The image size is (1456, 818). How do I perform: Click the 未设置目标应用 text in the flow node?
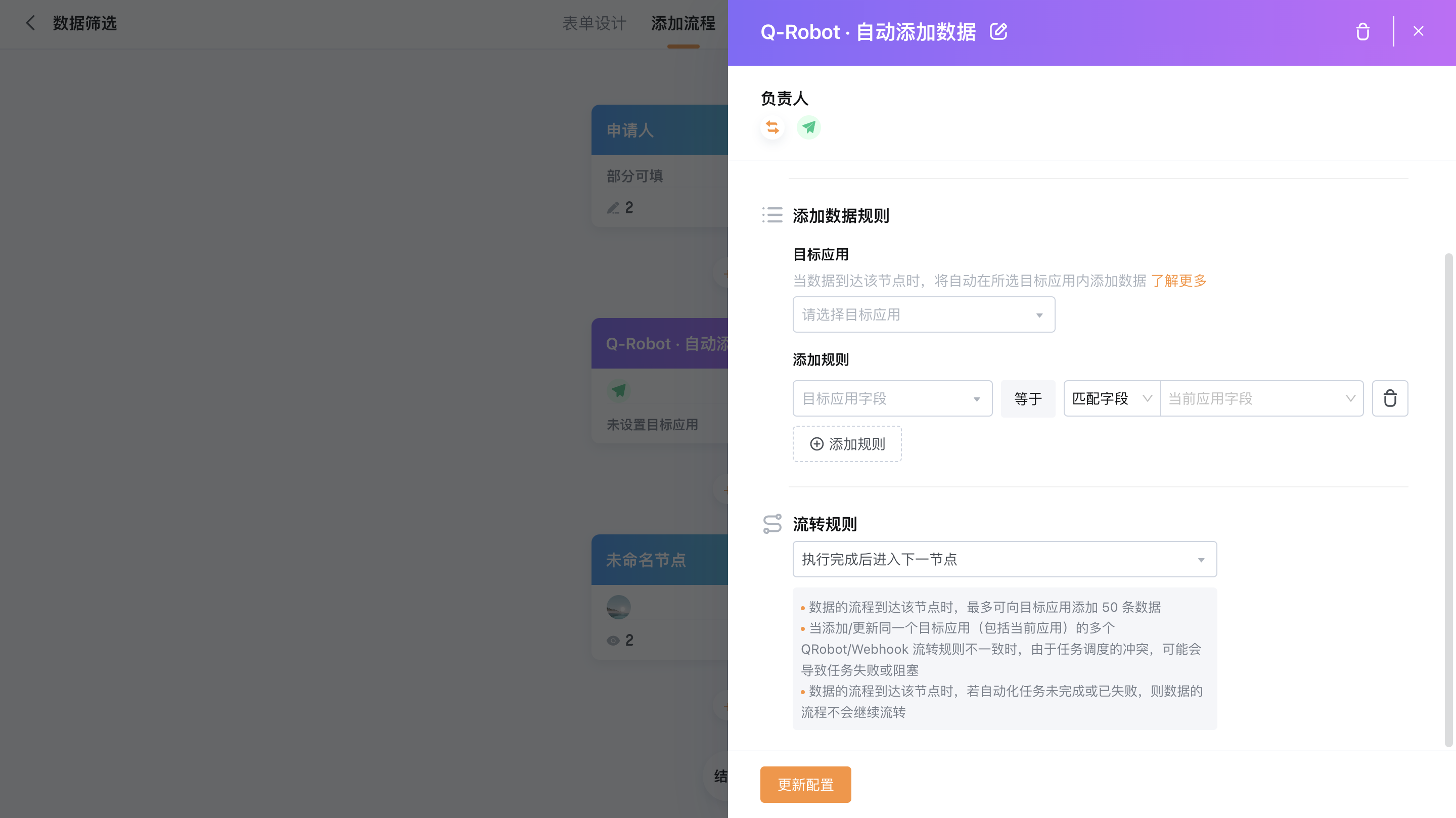(652, 425)
